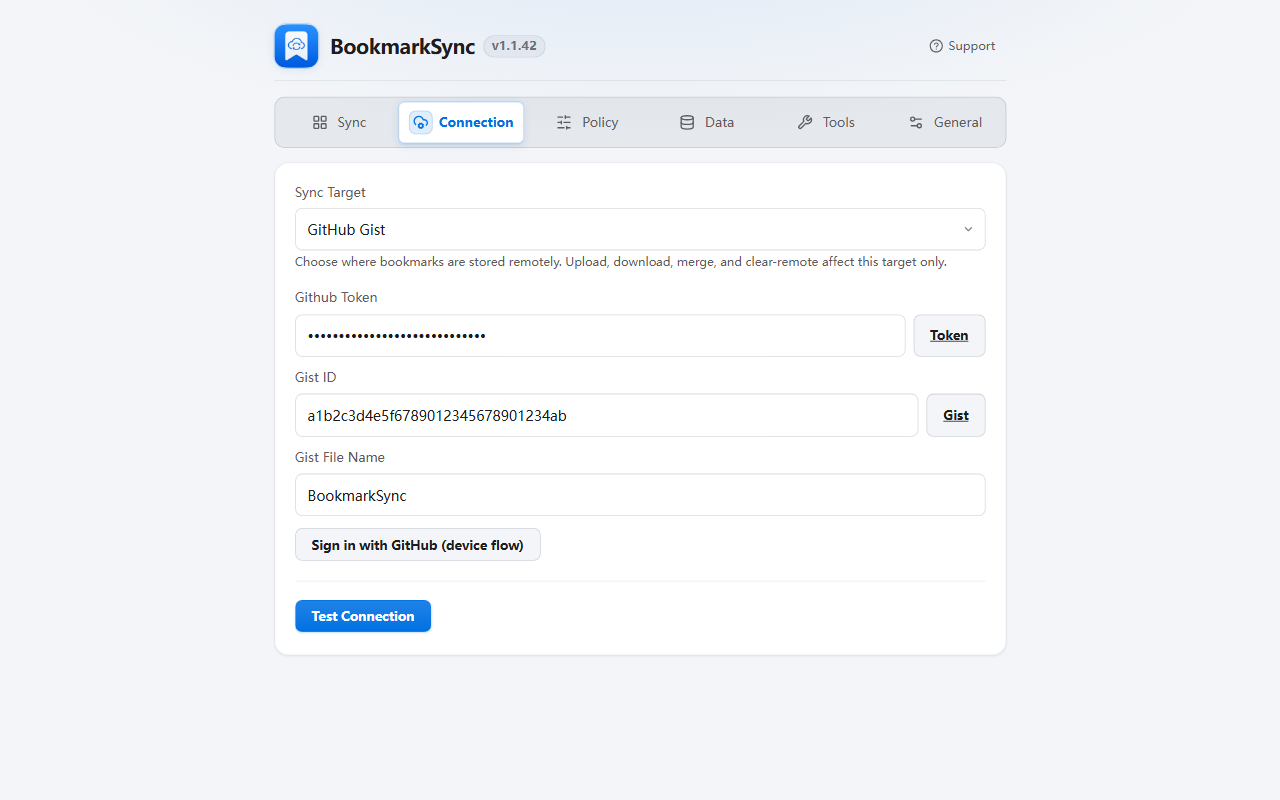Click the Policy tab sliders icon
Screen dimensions: 1280x800
(564, 122)
